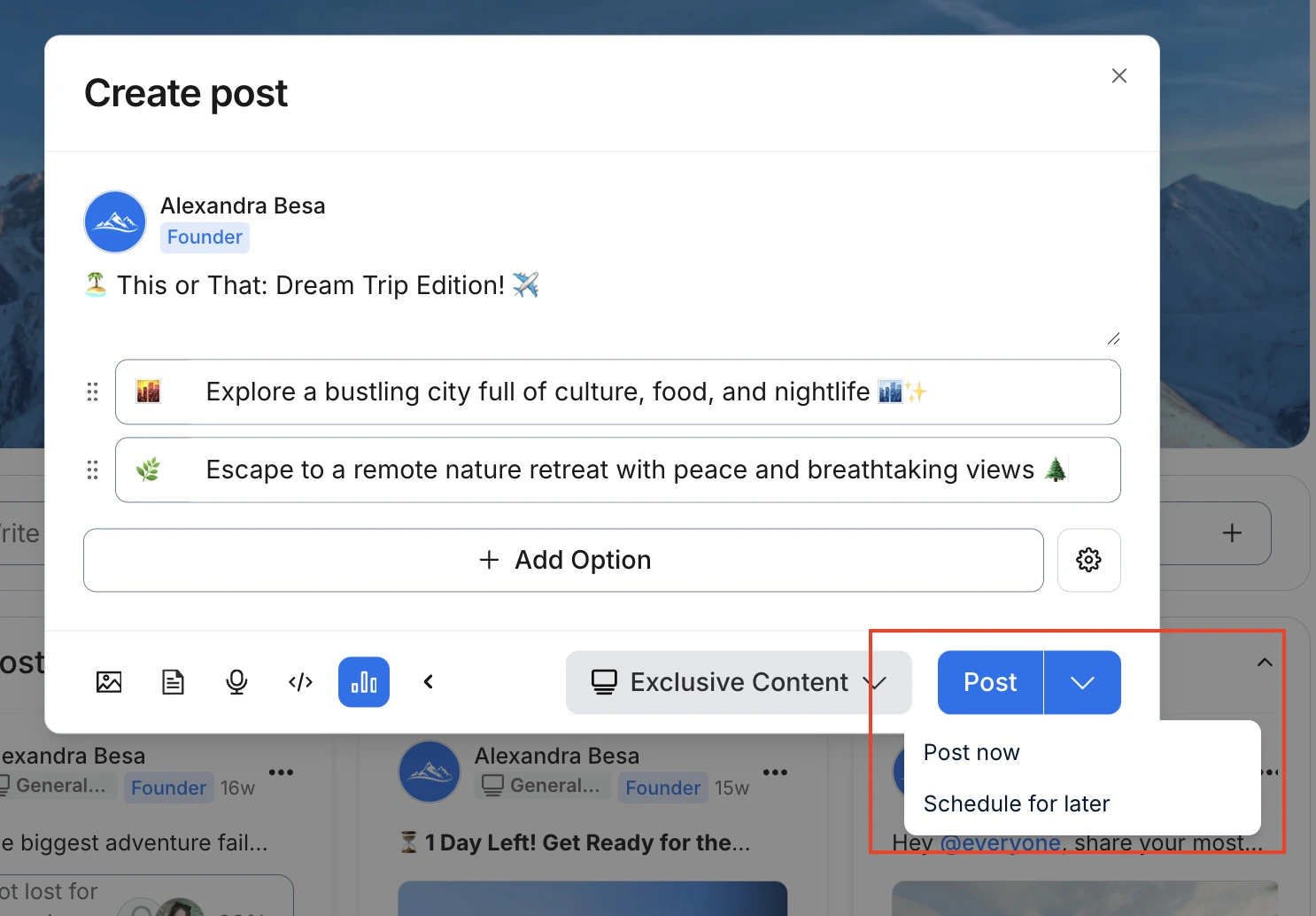The height and width of the screenshot is (916, 1316).
Task: Choose Post now from the menu
Action: click(972, 752)
